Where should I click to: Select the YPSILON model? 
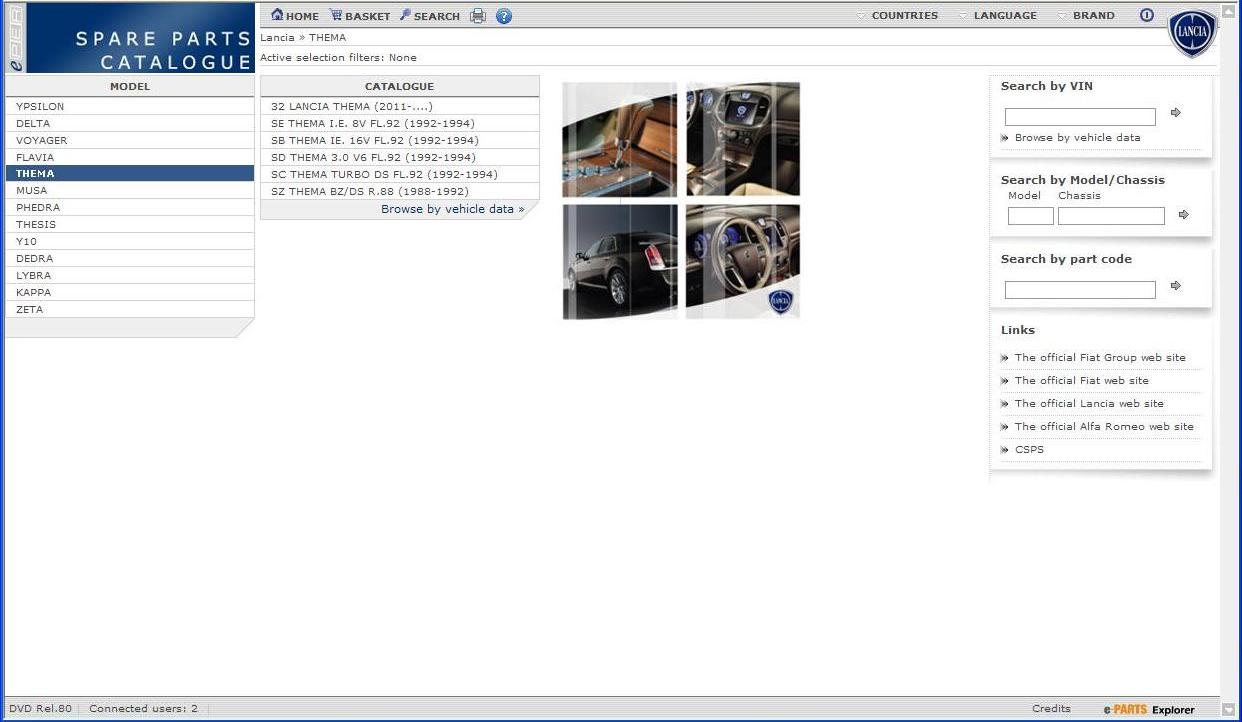130,106
